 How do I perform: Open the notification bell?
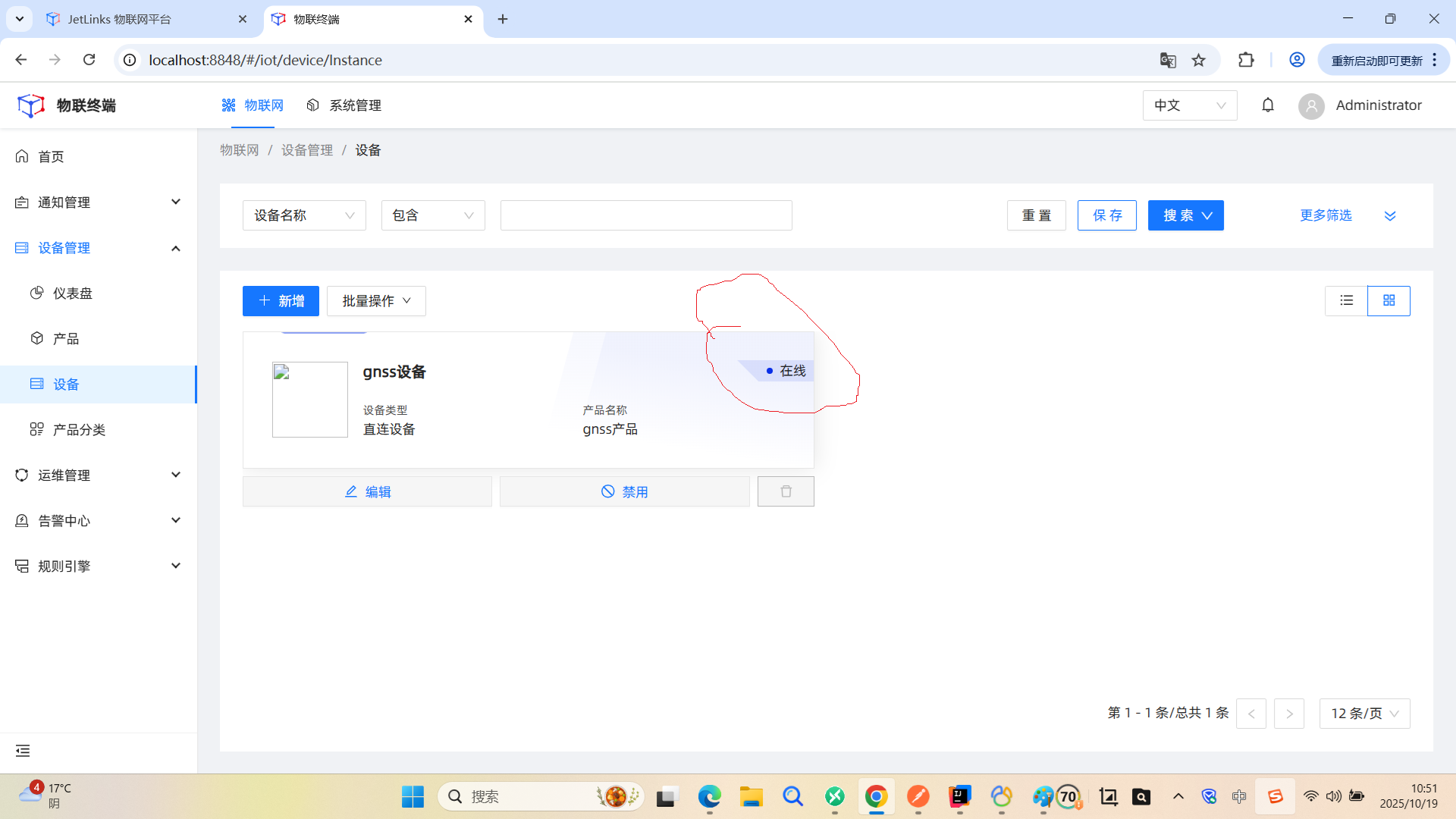click(1267, 105)
